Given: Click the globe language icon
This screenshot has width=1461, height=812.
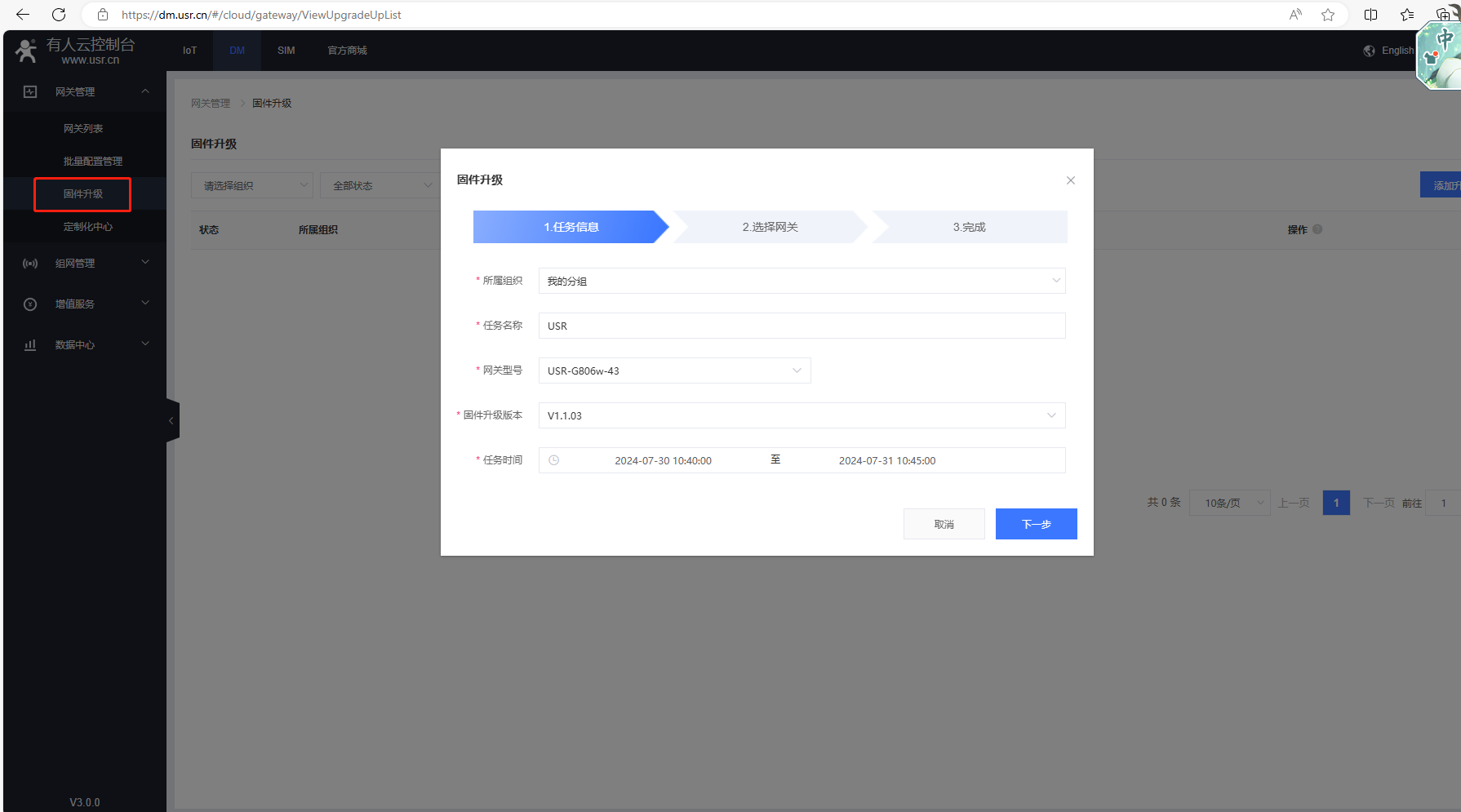Looking at the screenshot, I should point(1369,51).
